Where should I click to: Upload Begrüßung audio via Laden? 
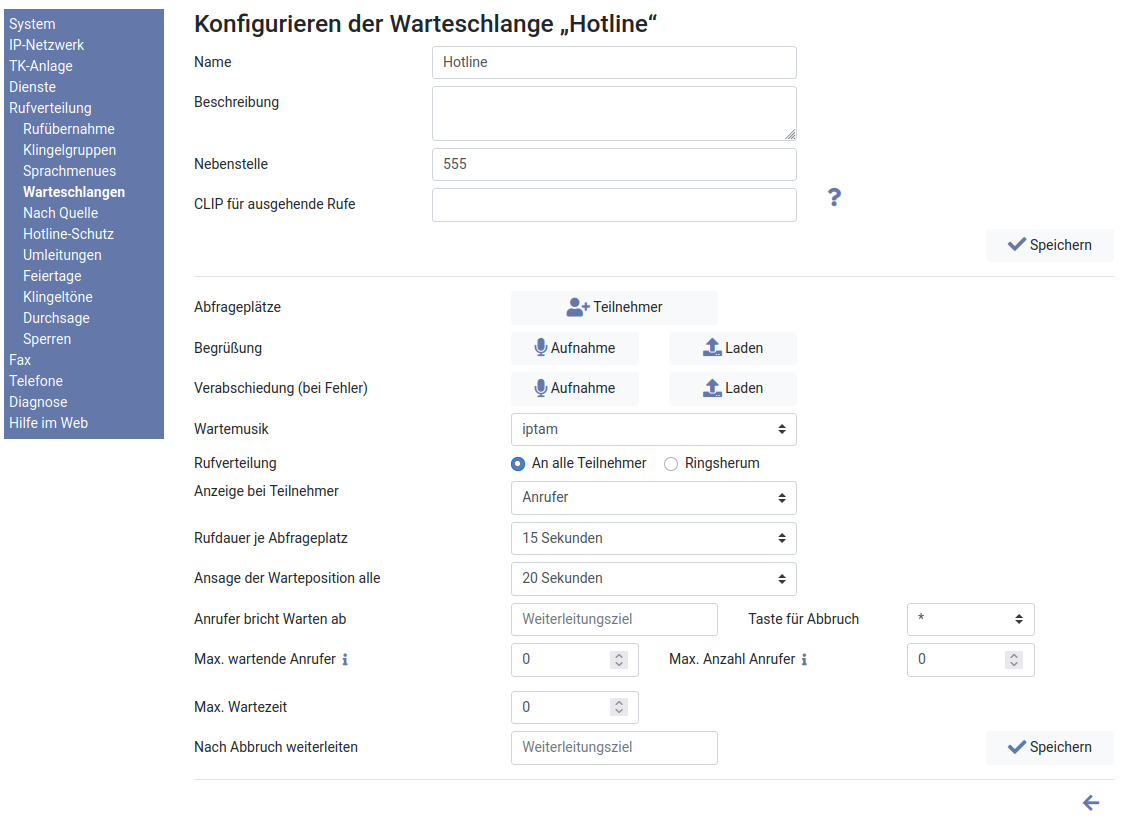(x=732, y=348)
